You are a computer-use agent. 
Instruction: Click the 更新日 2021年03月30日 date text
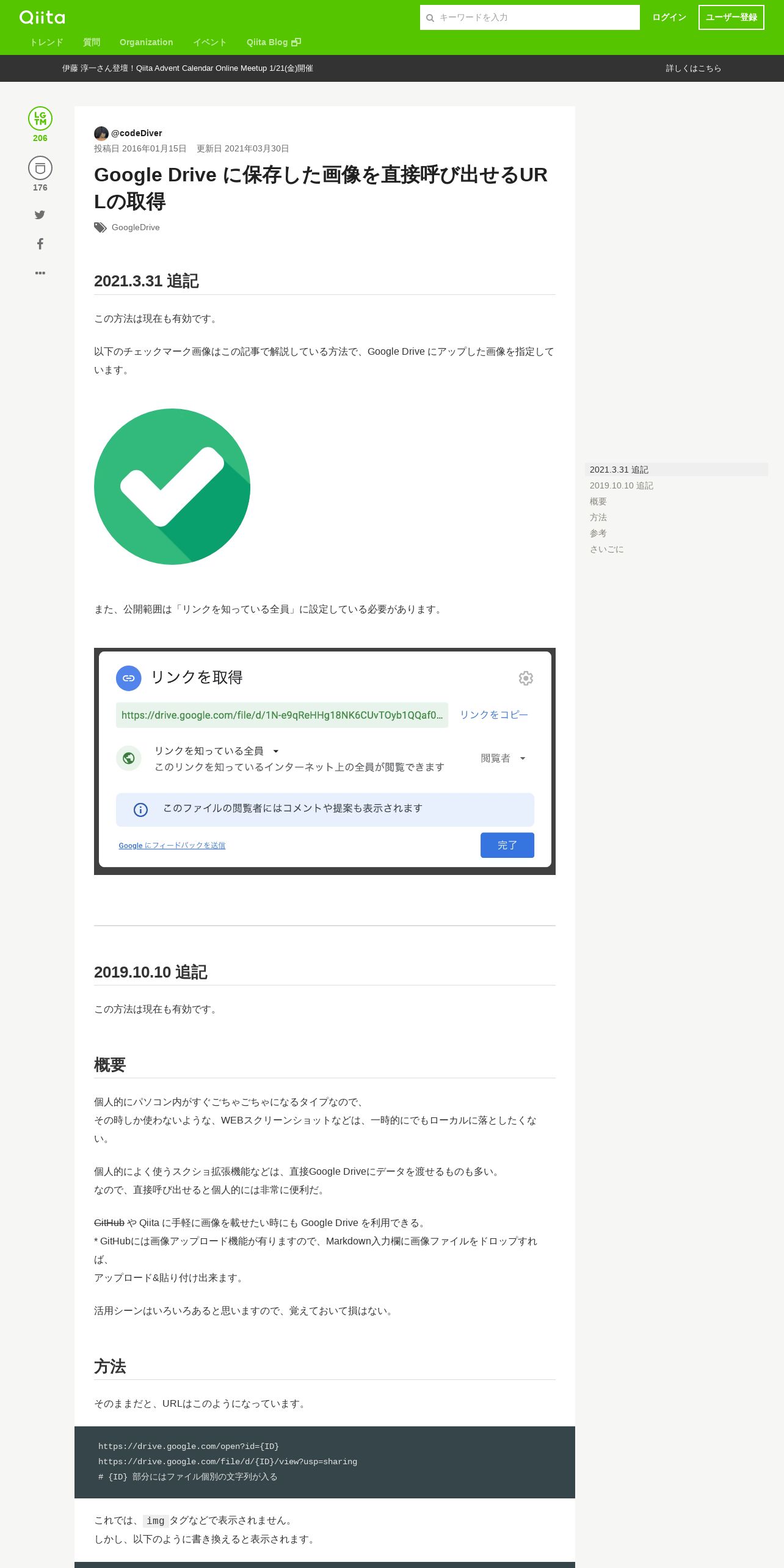[x=243, y=148]
